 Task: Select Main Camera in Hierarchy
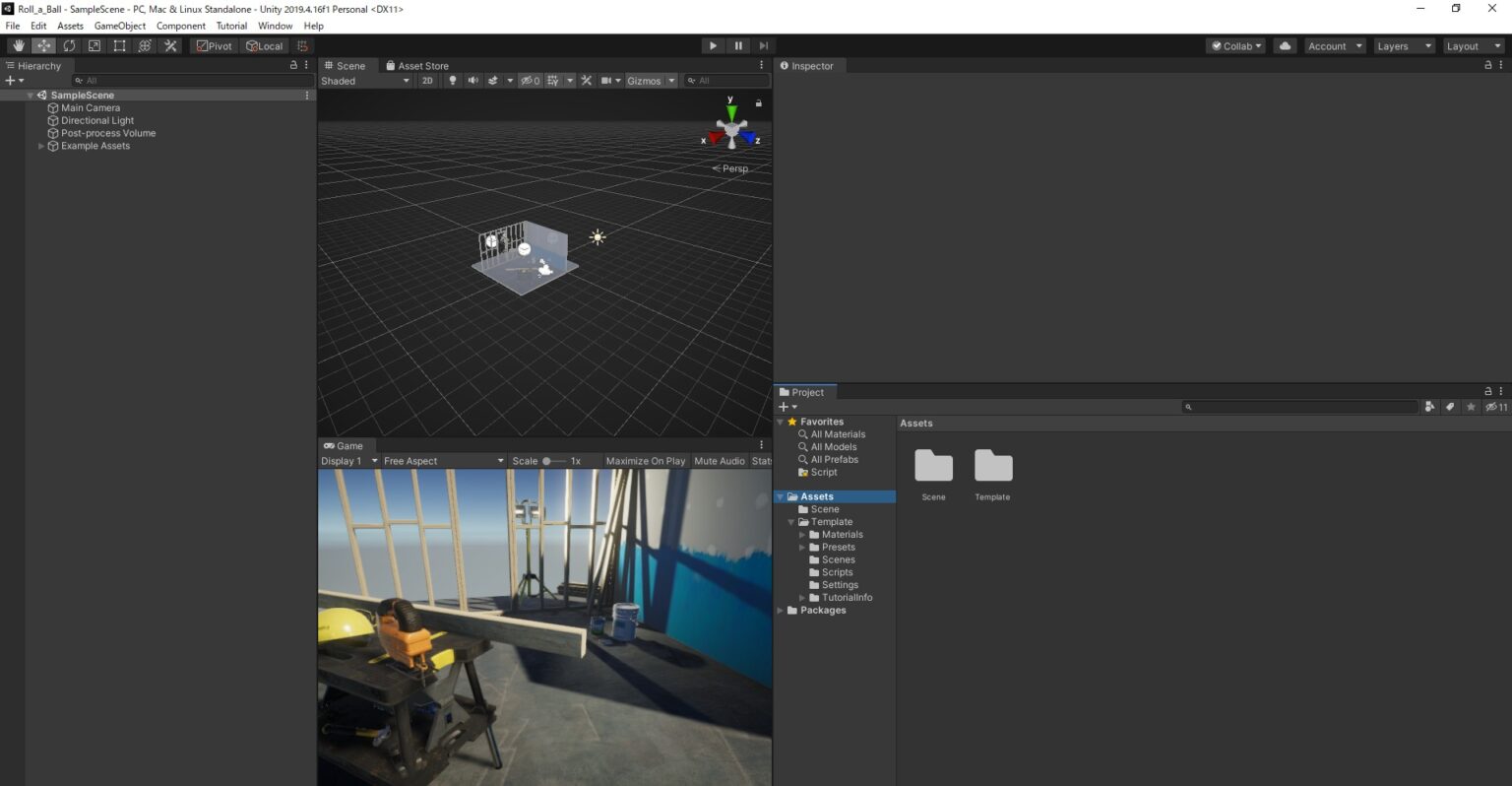[91, 108]
